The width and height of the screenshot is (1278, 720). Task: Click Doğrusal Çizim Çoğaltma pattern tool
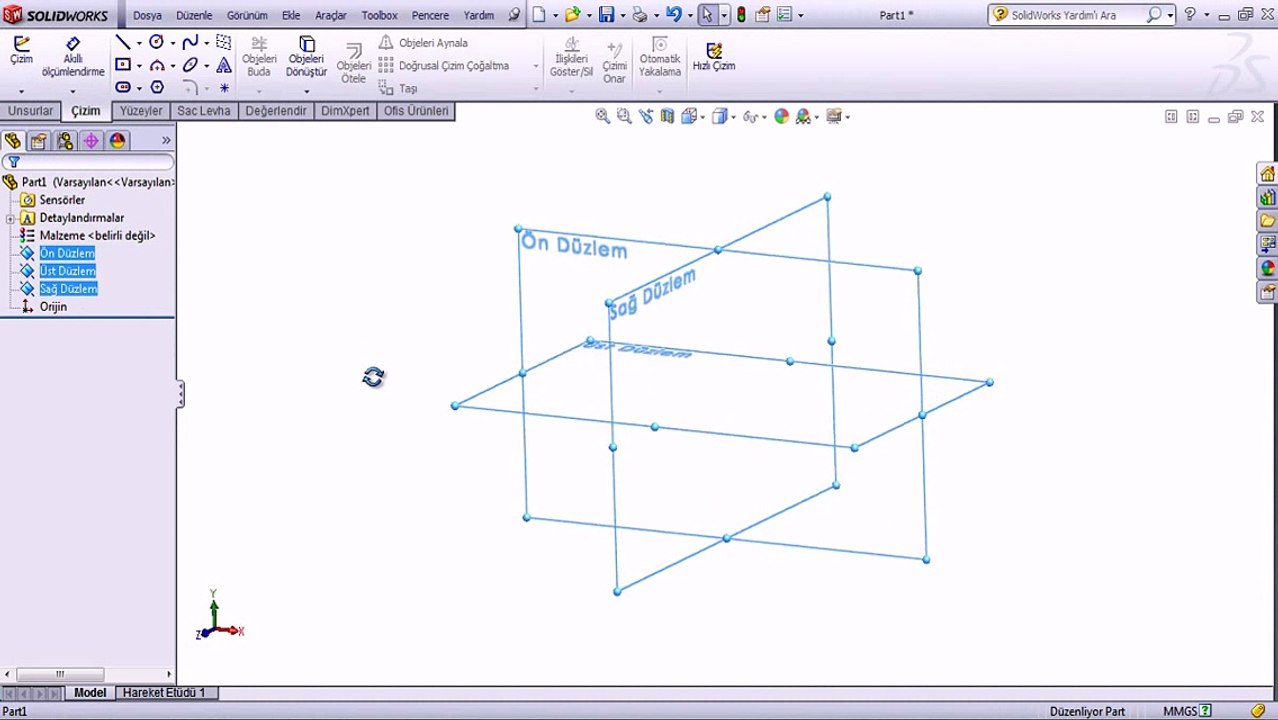444,66
